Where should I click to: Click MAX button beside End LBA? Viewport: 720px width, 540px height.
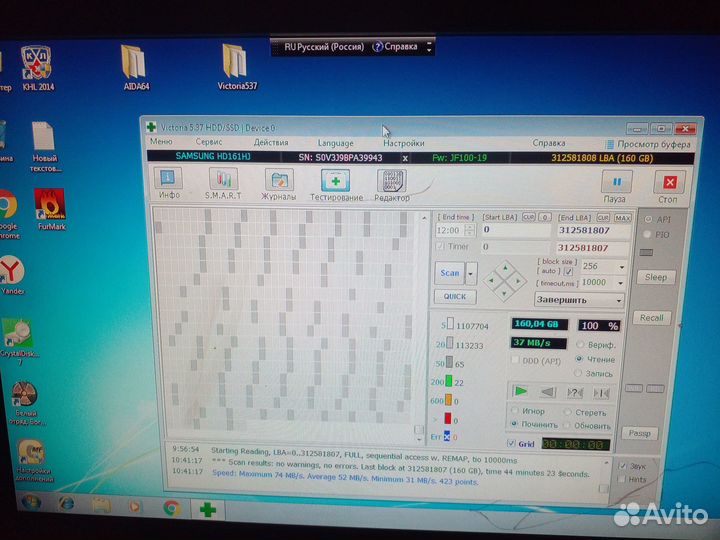pyautogui.click(x=623, y=218)
